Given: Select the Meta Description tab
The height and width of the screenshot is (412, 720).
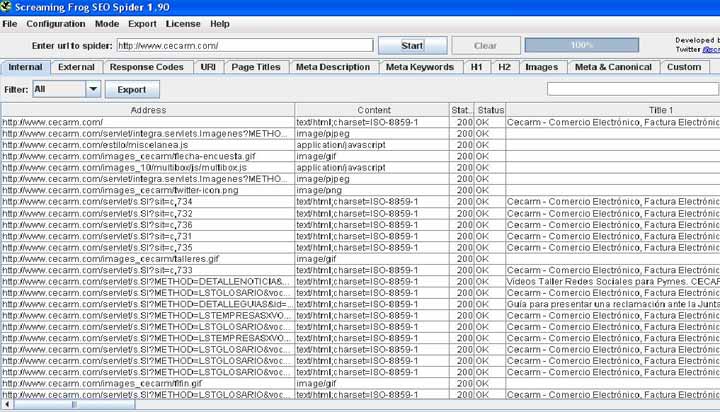Looking at the screenshot, I should coord(332,67).
